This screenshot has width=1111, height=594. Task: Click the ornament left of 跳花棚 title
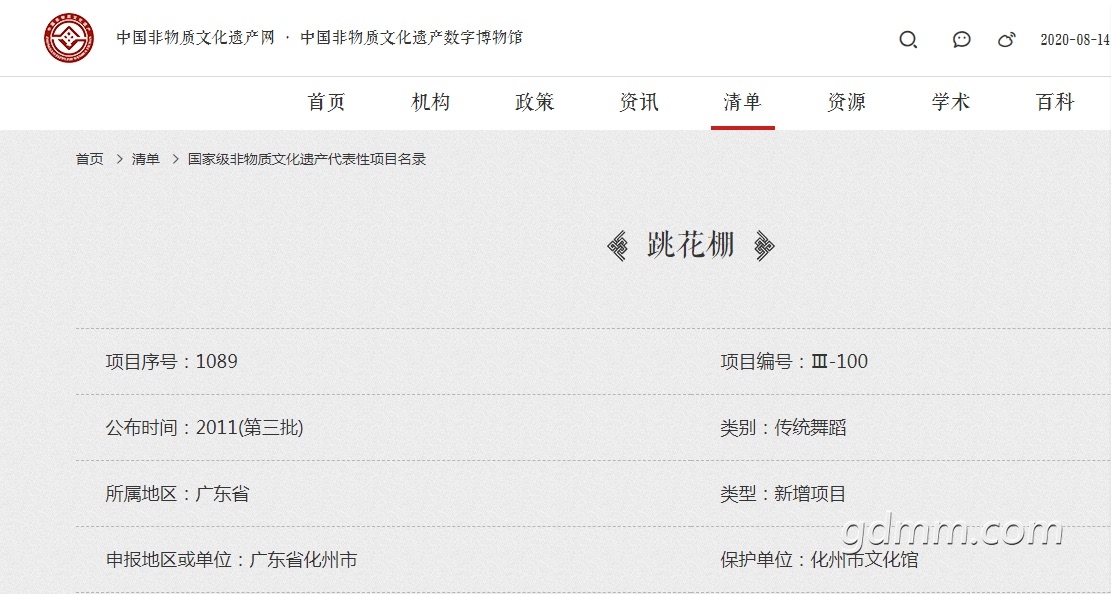(x=619, y=246)
